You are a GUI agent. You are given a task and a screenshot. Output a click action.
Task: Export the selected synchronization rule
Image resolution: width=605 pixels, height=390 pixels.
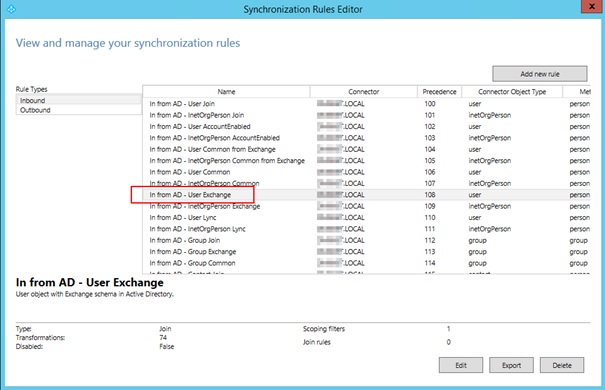click(x=511, y=365)
